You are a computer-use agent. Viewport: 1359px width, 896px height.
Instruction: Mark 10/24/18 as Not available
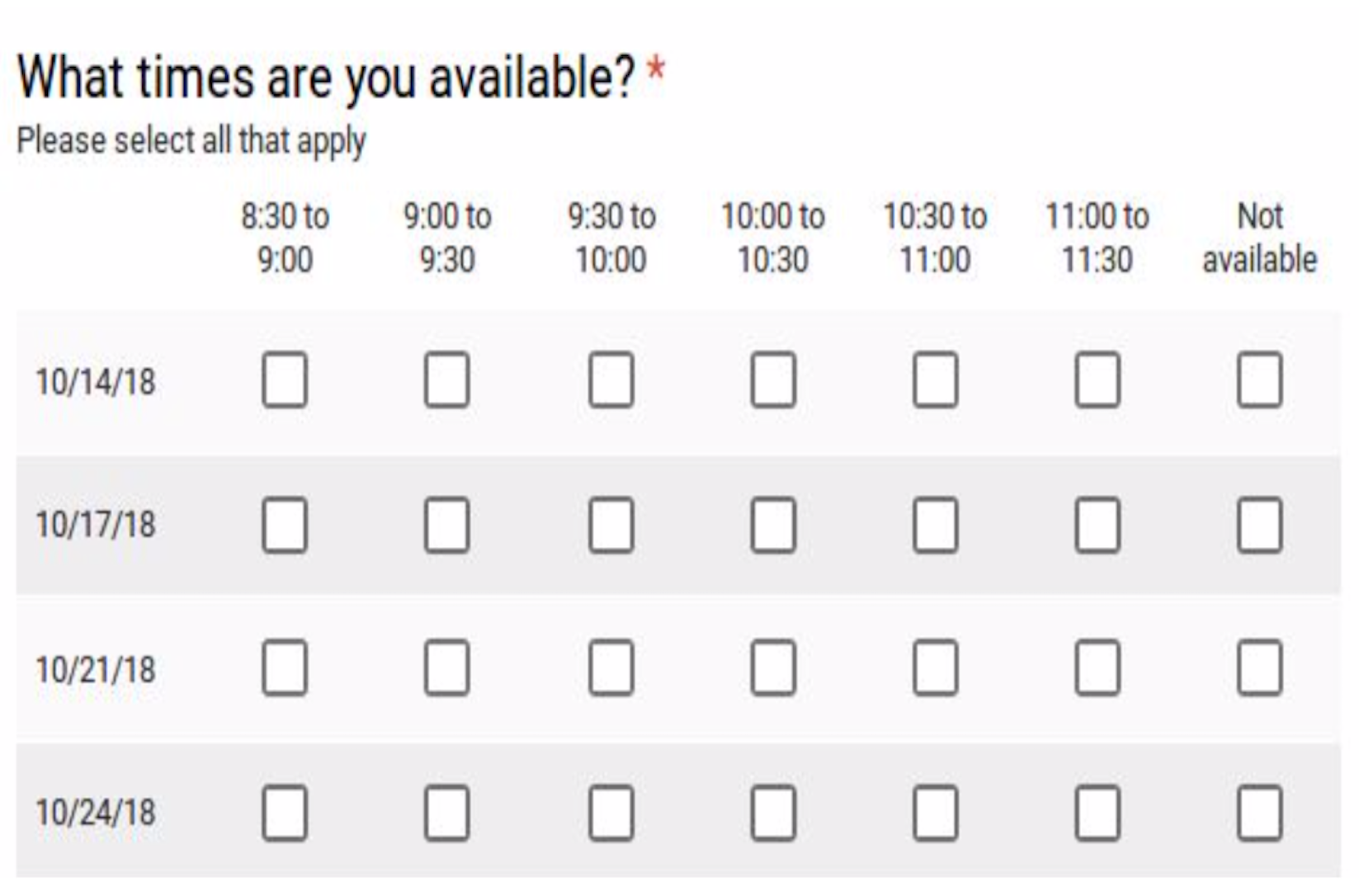coord(1260,813)
